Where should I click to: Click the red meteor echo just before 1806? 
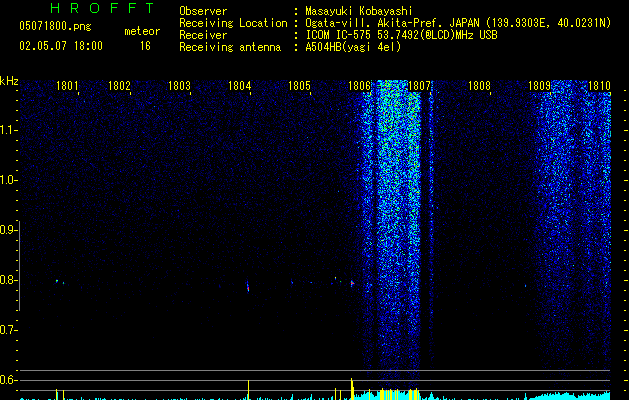tap(352, 284)
